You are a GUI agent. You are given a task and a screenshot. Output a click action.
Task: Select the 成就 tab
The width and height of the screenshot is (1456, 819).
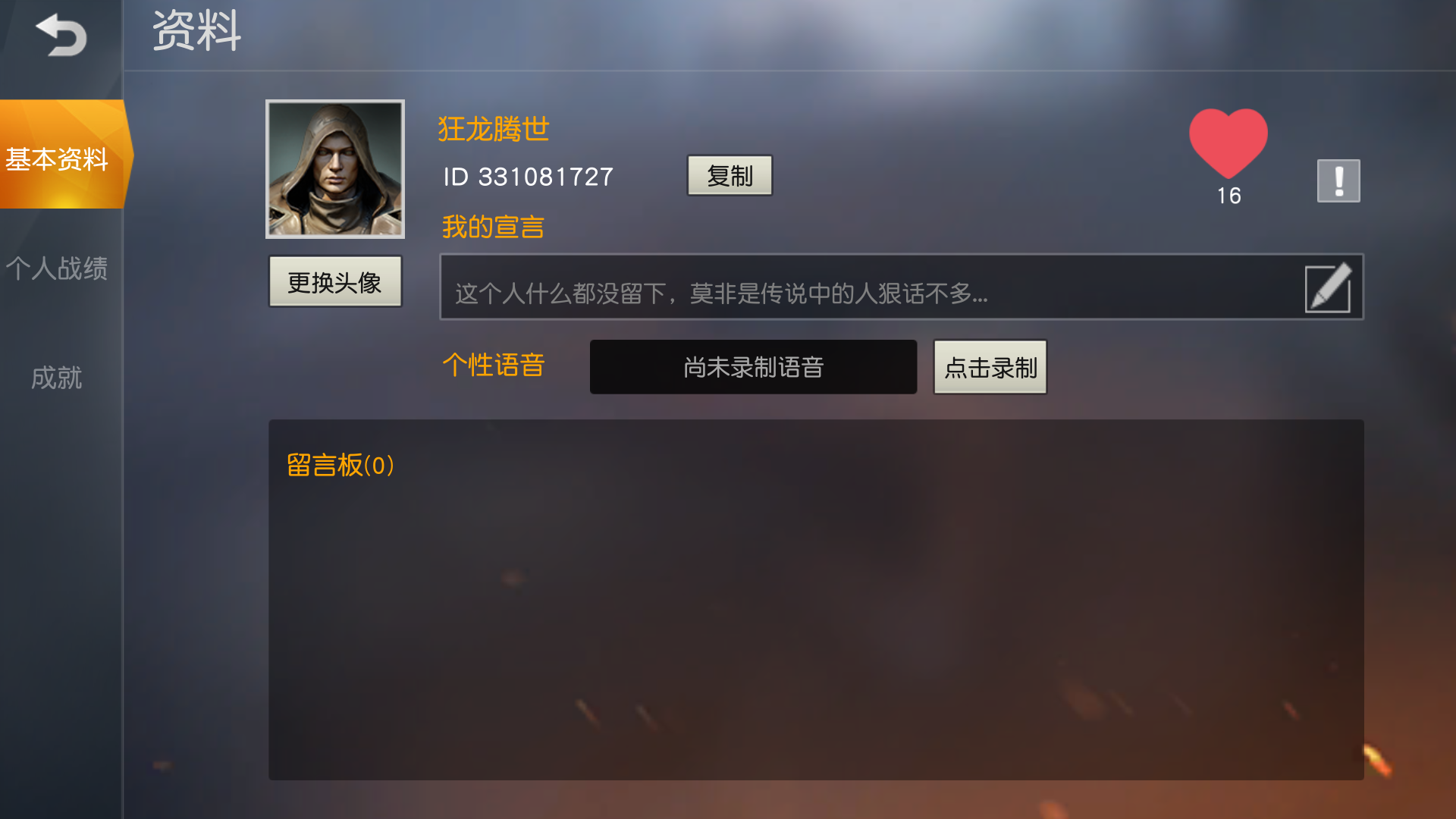(57, 377)
